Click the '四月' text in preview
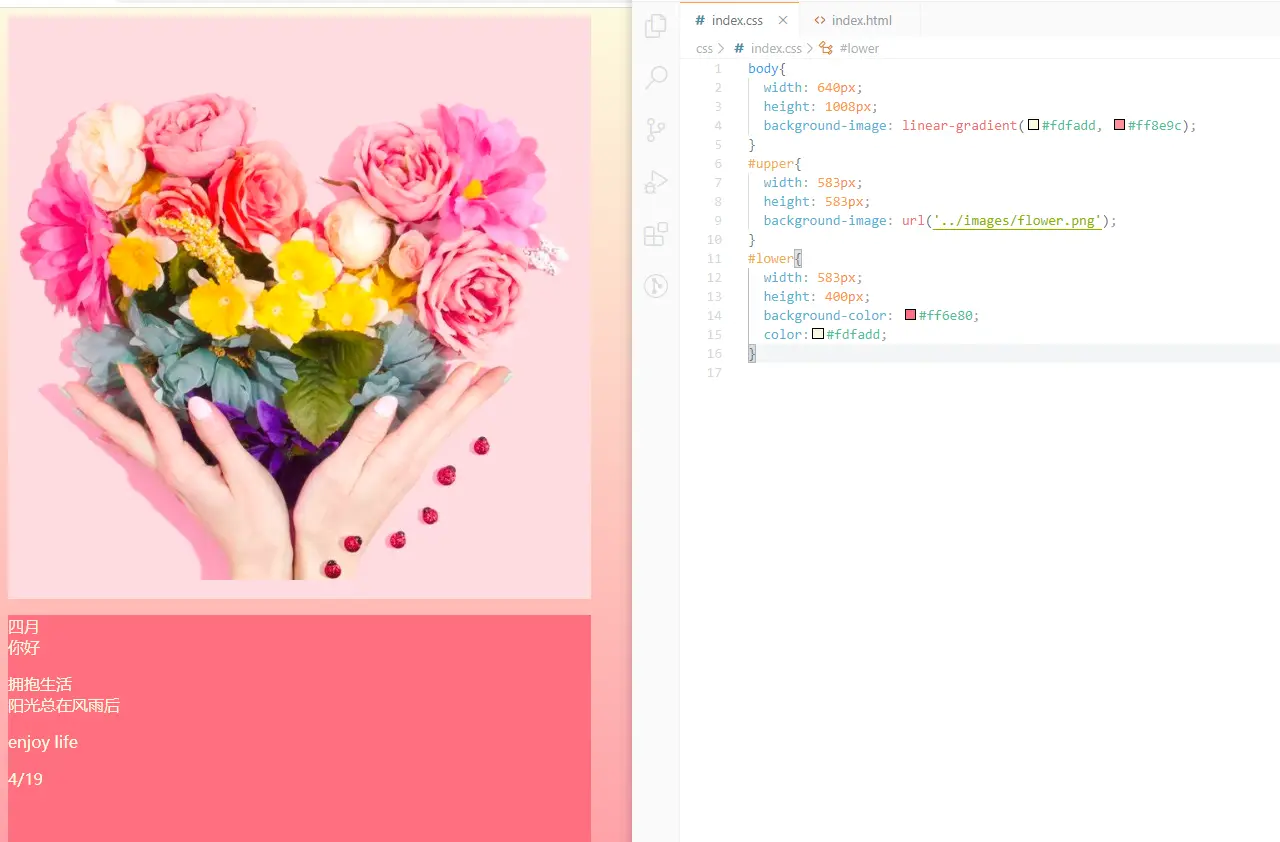The height and width of the screenshot is (842, 1280). 24,627
